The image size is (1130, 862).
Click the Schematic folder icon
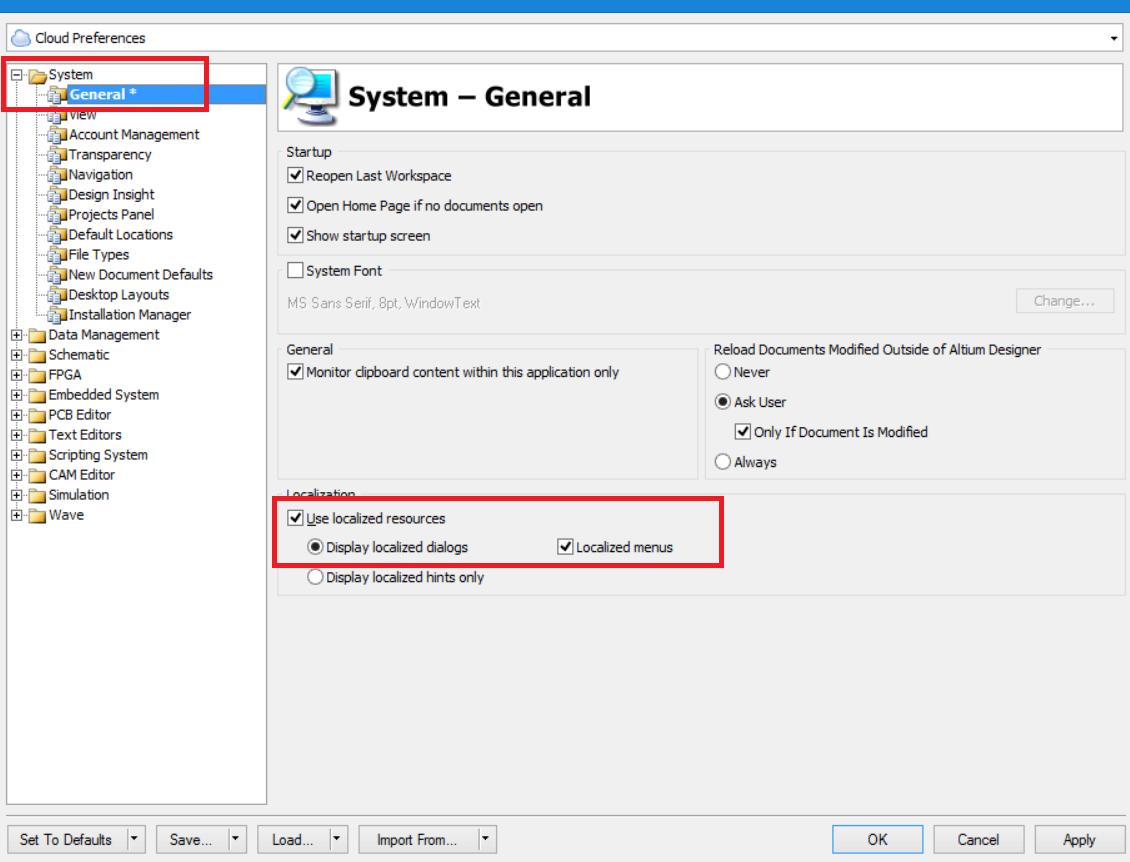(37, 356)
